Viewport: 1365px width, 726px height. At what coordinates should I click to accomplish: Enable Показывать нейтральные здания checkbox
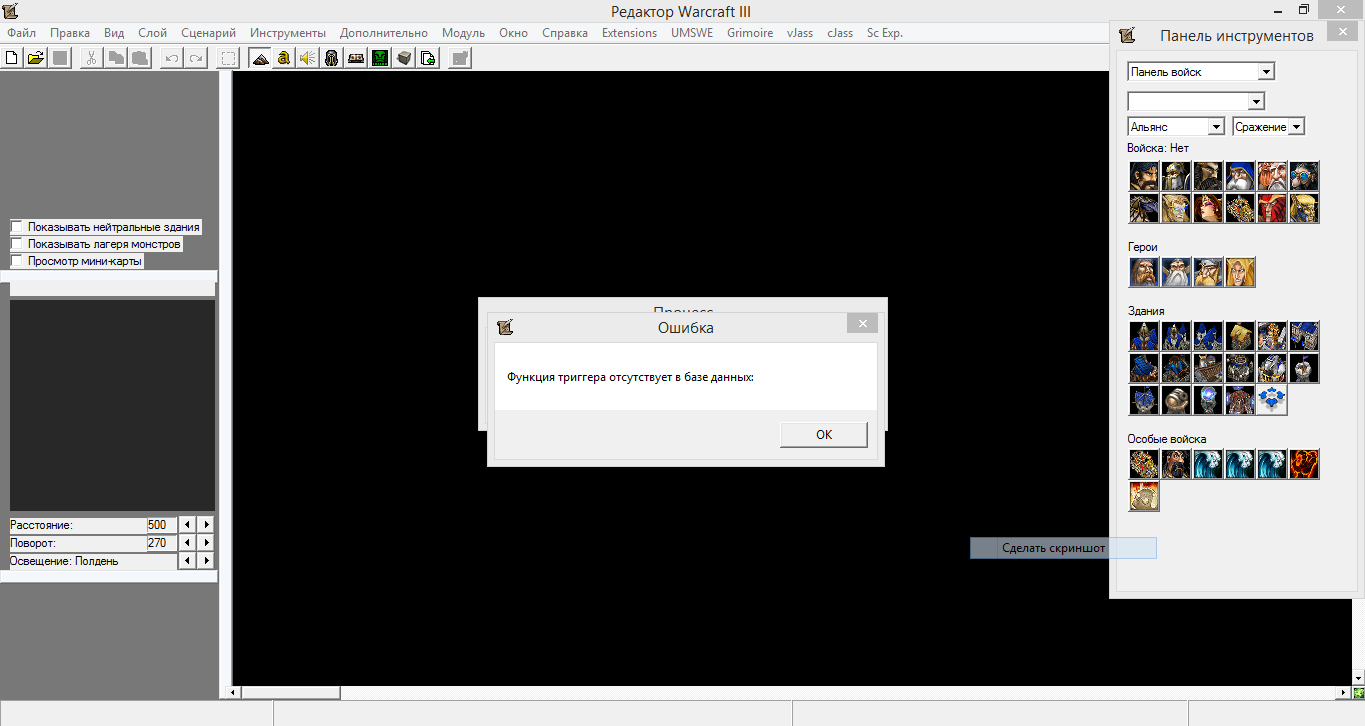16,227
